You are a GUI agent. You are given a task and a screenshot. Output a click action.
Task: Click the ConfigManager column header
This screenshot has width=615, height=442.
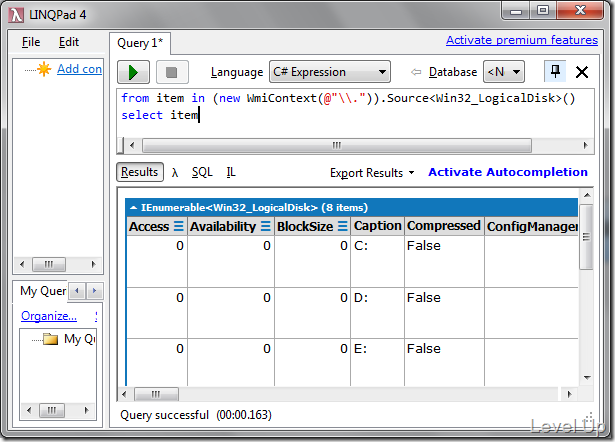(532, 226)
